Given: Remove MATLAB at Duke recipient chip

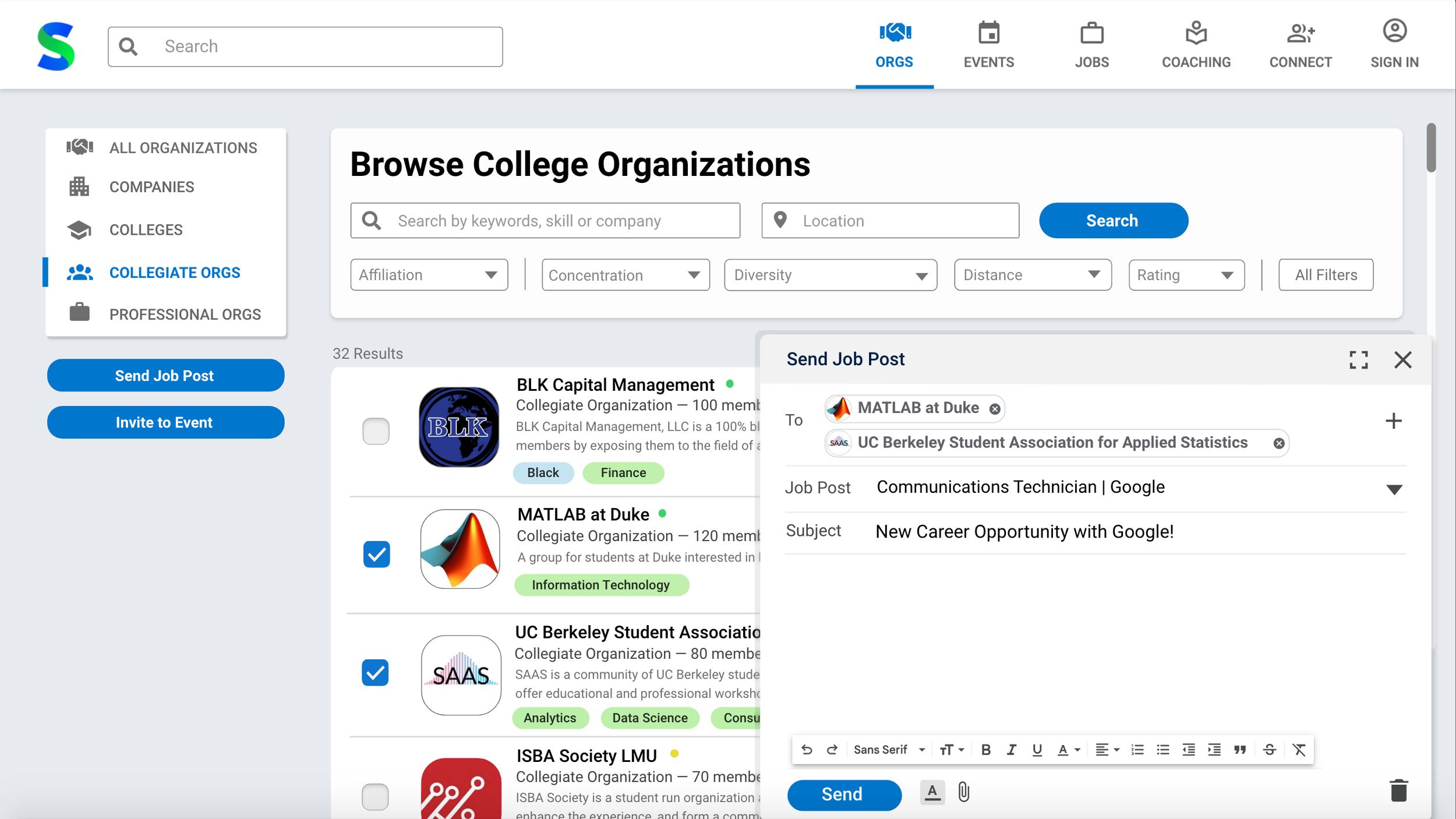Looking at the screenshot, I should pyautogui.click(x=995, y=409).
